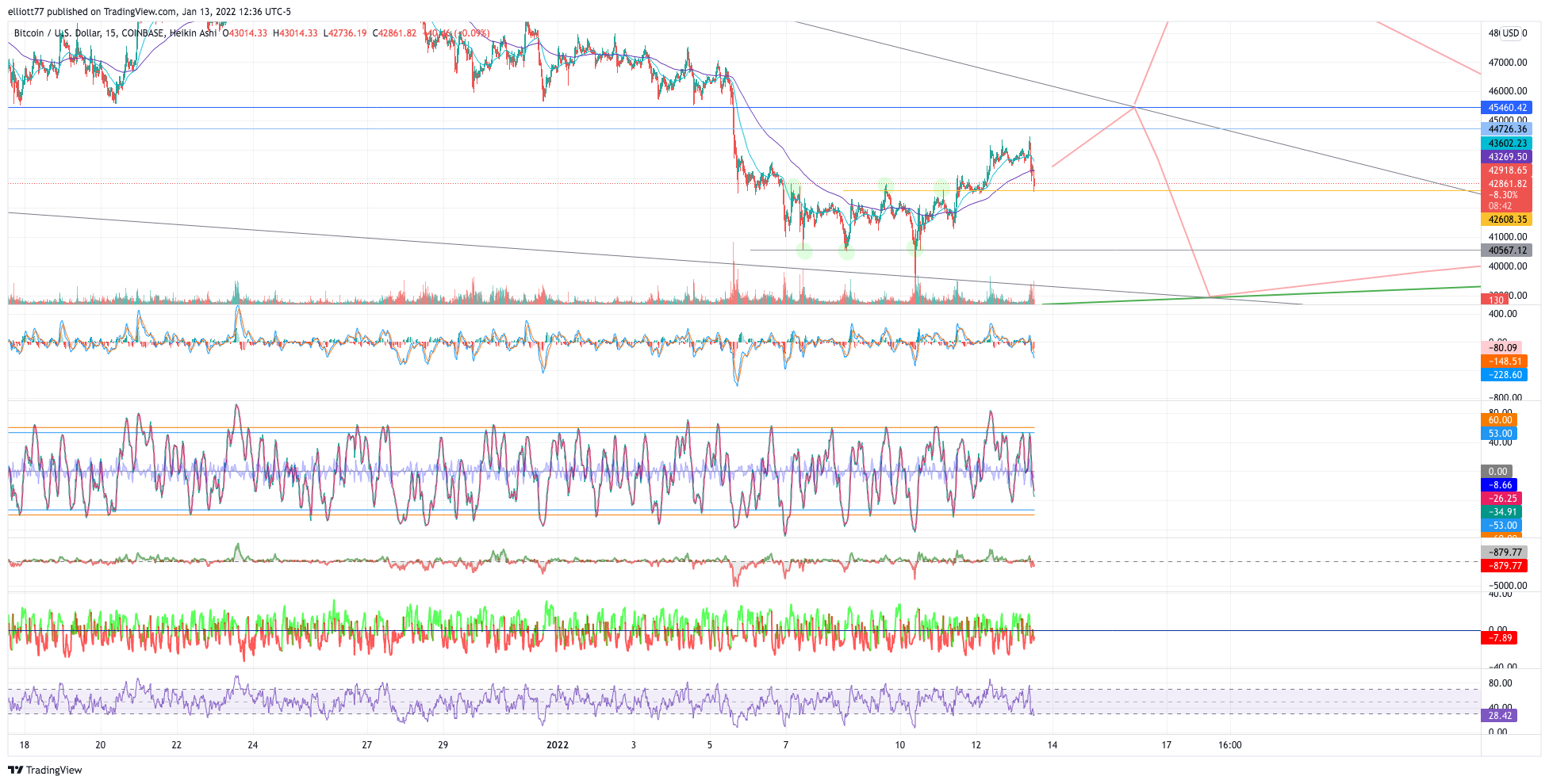1549x784 pixels.
Task: Click the -5000.00 axis tick
Action: [1508, 586]
